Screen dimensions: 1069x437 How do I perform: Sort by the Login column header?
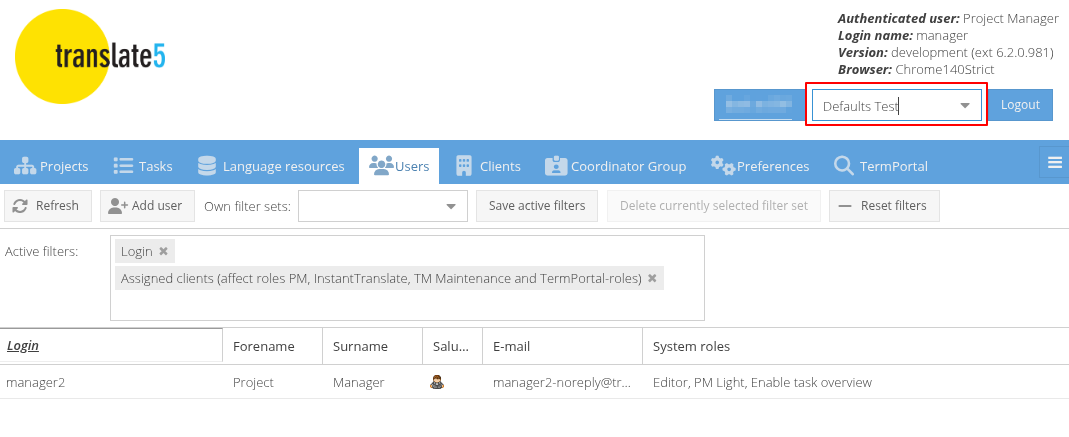[23, 346]
